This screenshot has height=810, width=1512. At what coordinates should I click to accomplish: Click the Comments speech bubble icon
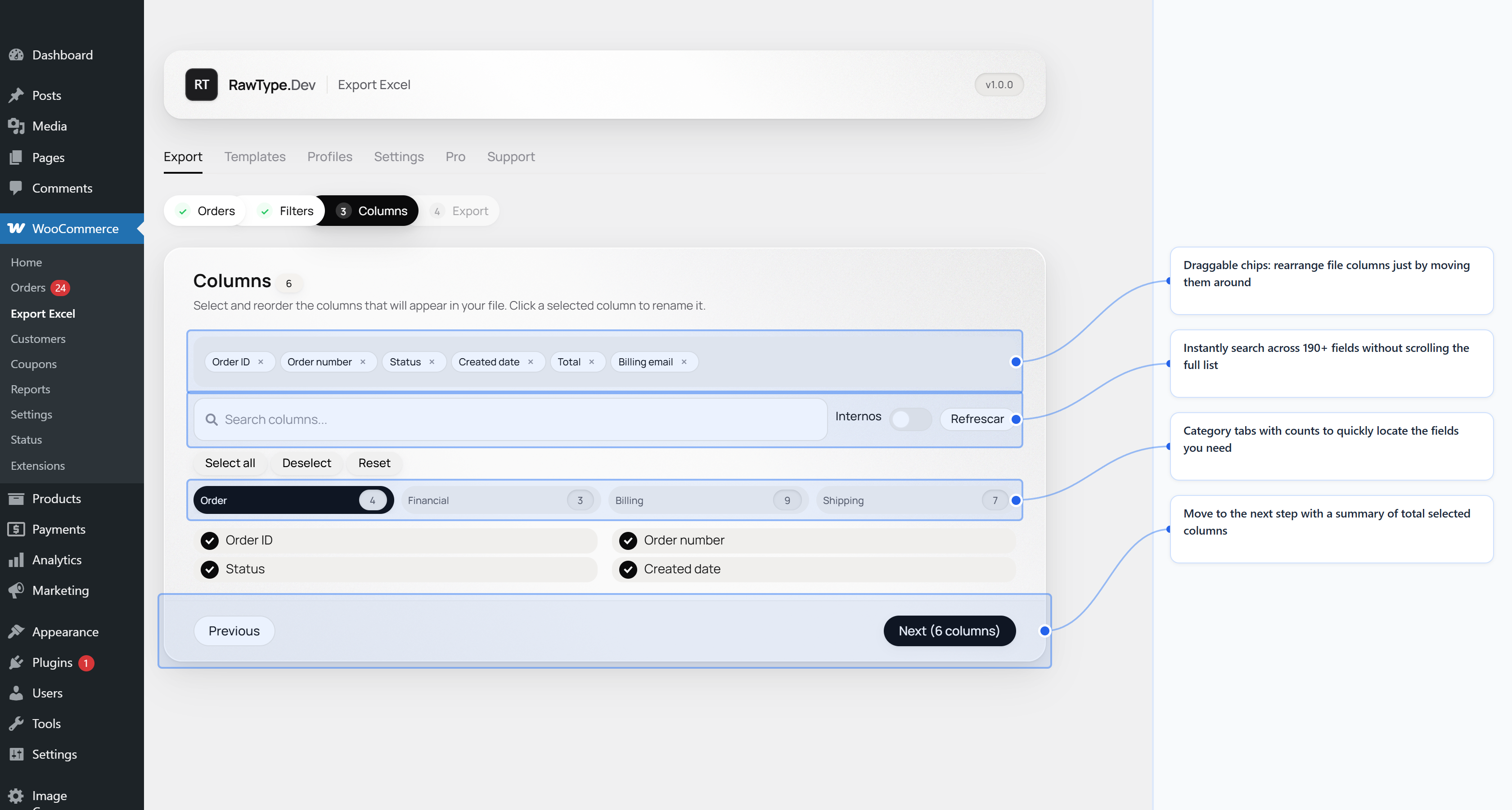coord(17,188)
